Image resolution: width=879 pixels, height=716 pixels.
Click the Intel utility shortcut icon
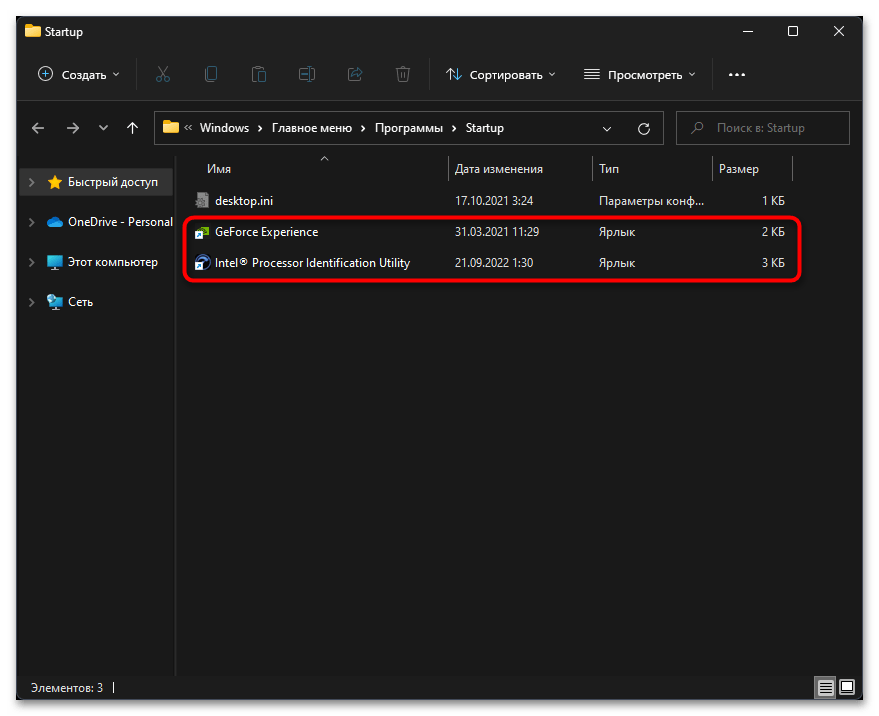[202, 262]
